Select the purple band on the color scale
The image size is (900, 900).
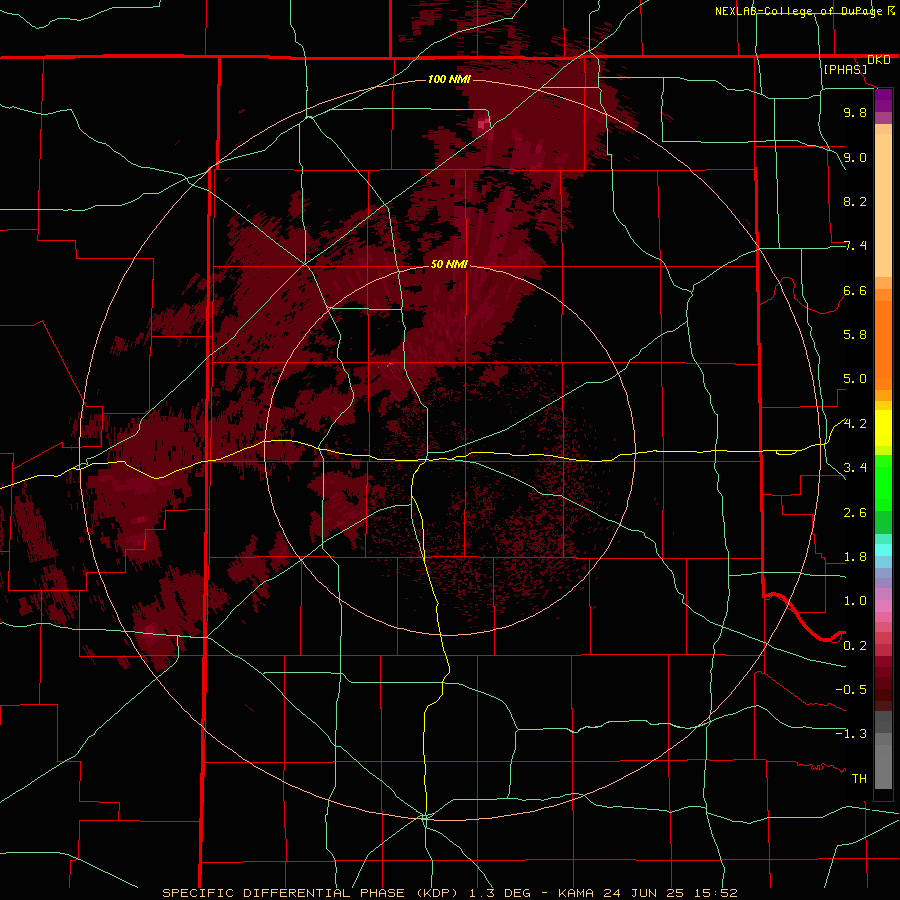pos(883,100)
